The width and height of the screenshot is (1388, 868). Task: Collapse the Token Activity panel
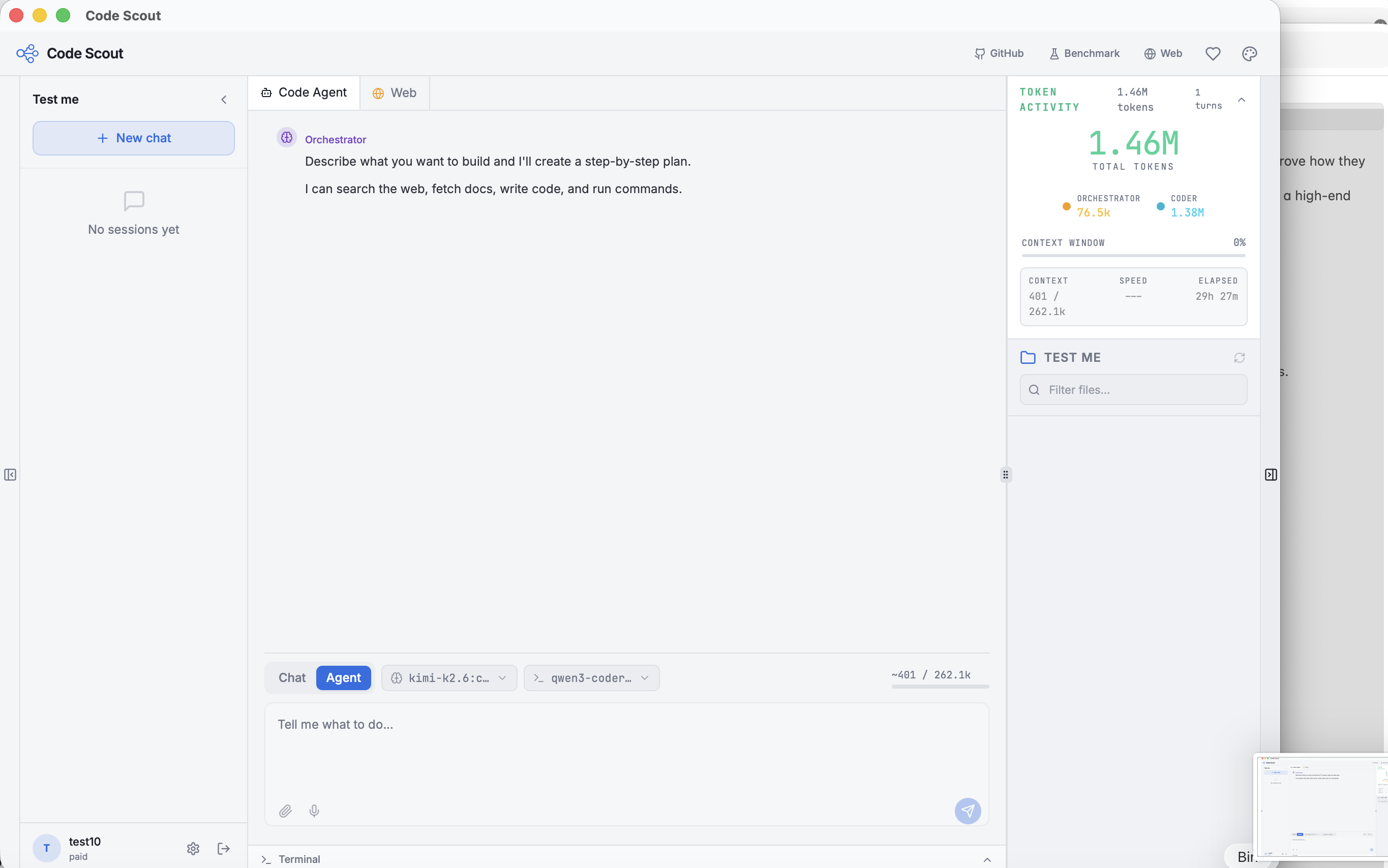[1242, 100]
